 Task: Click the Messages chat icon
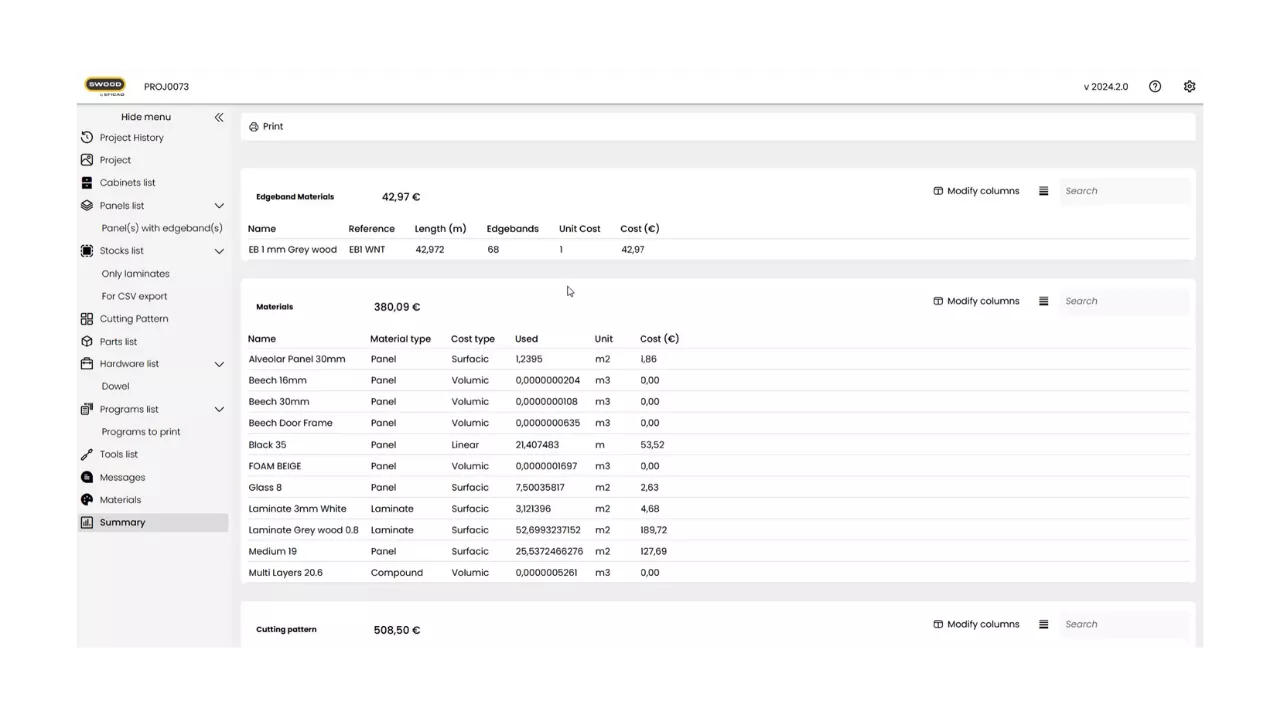tap(87, 477)
